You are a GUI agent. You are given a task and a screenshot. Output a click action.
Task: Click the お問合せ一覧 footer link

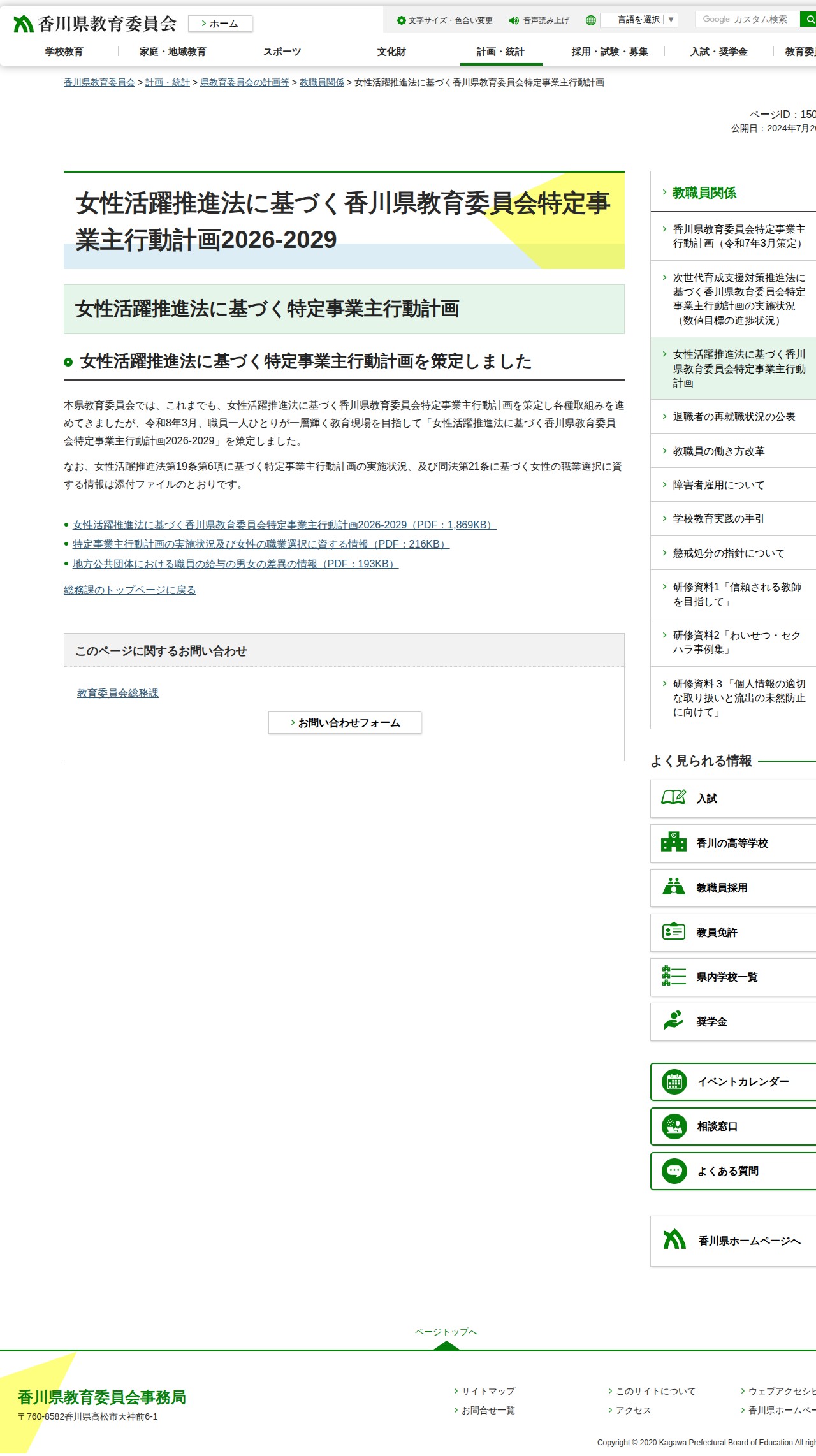(x=488, y=1410)
